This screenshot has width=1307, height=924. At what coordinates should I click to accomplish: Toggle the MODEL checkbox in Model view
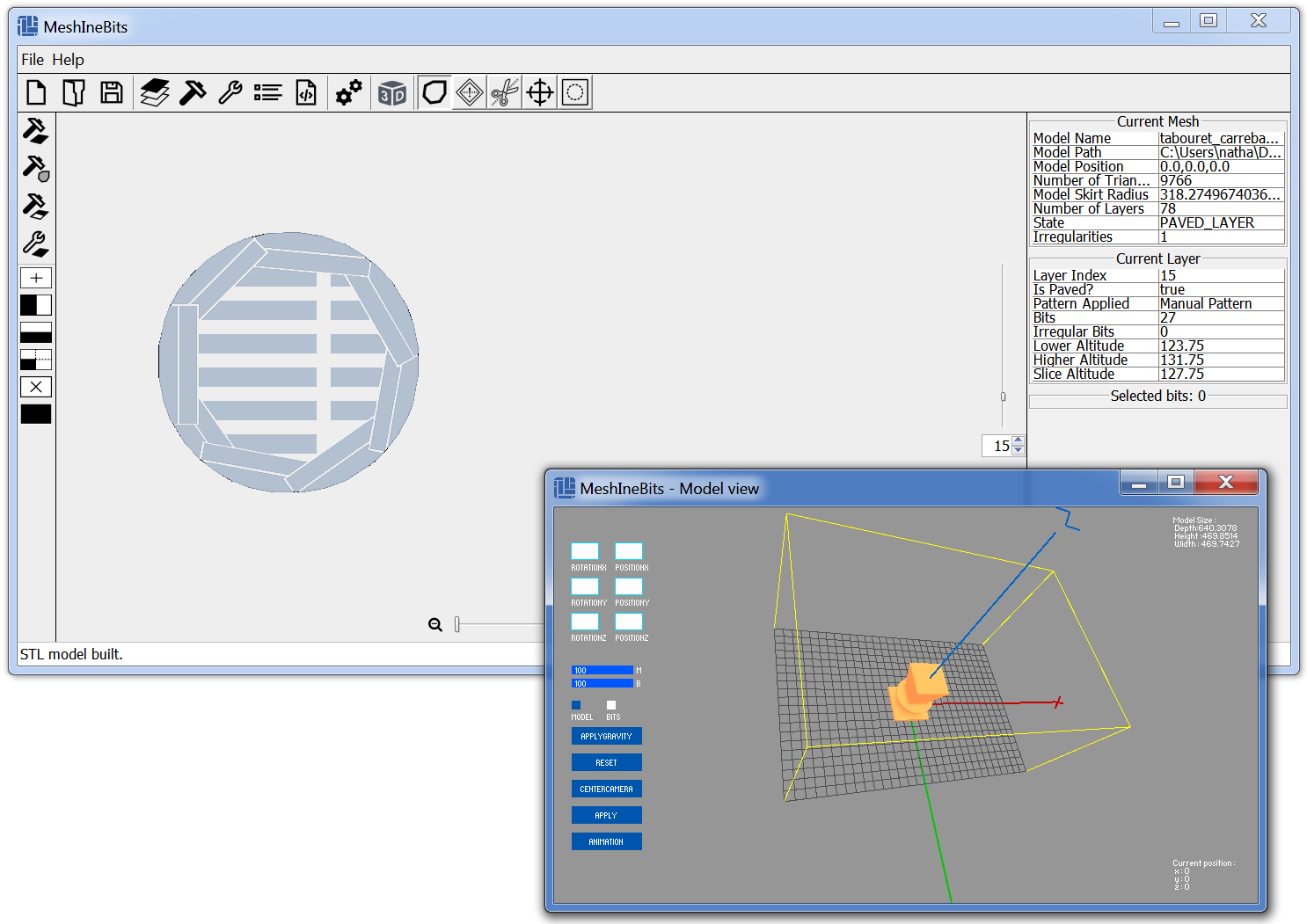point(576,705)
